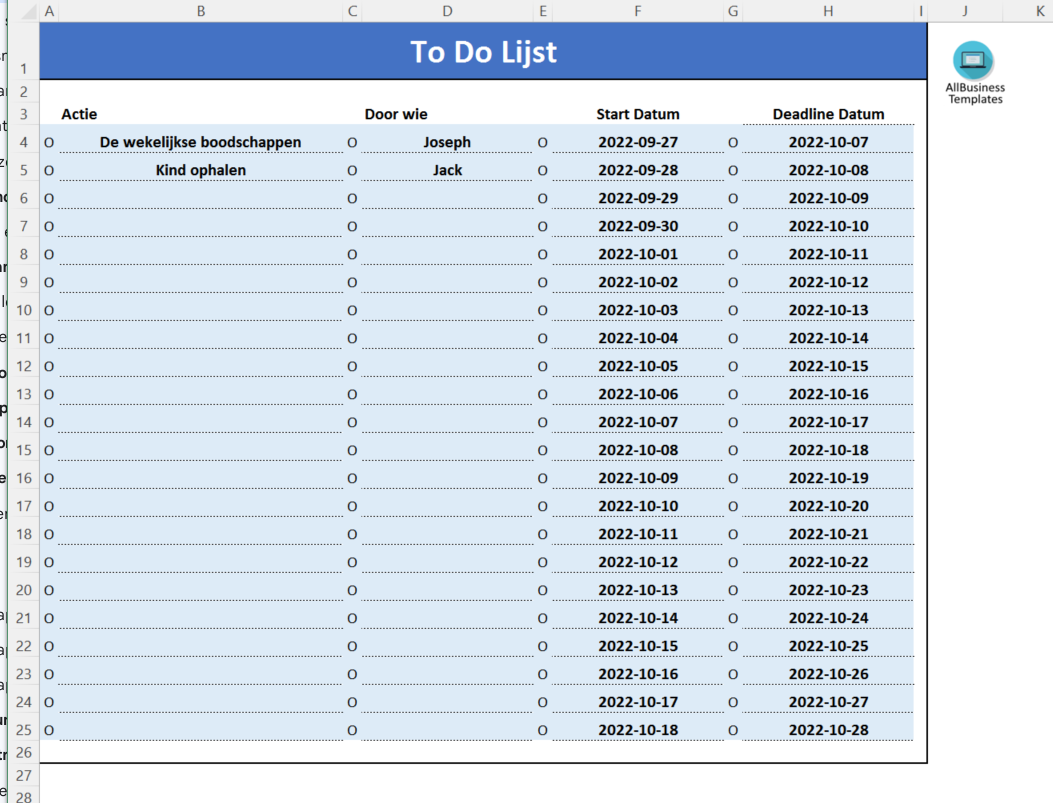
Task: Select column K header
Action: coord(1040,11)
